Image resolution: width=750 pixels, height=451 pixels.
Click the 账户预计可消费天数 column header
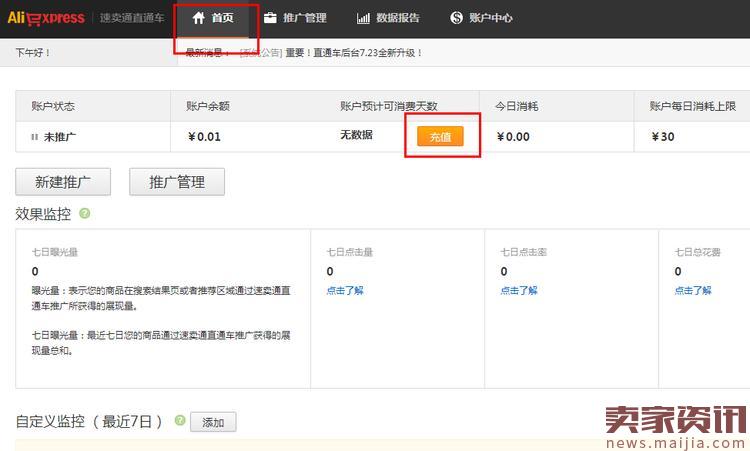coord(389,106)
